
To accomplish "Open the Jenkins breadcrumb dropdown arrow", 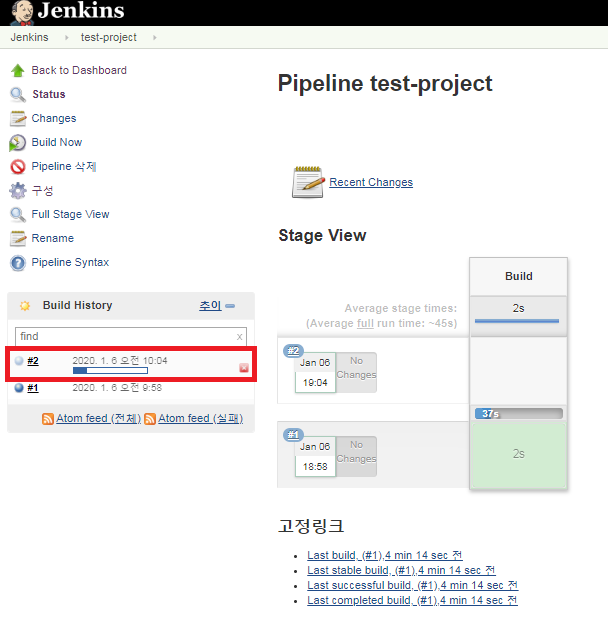I will (66, 37).
